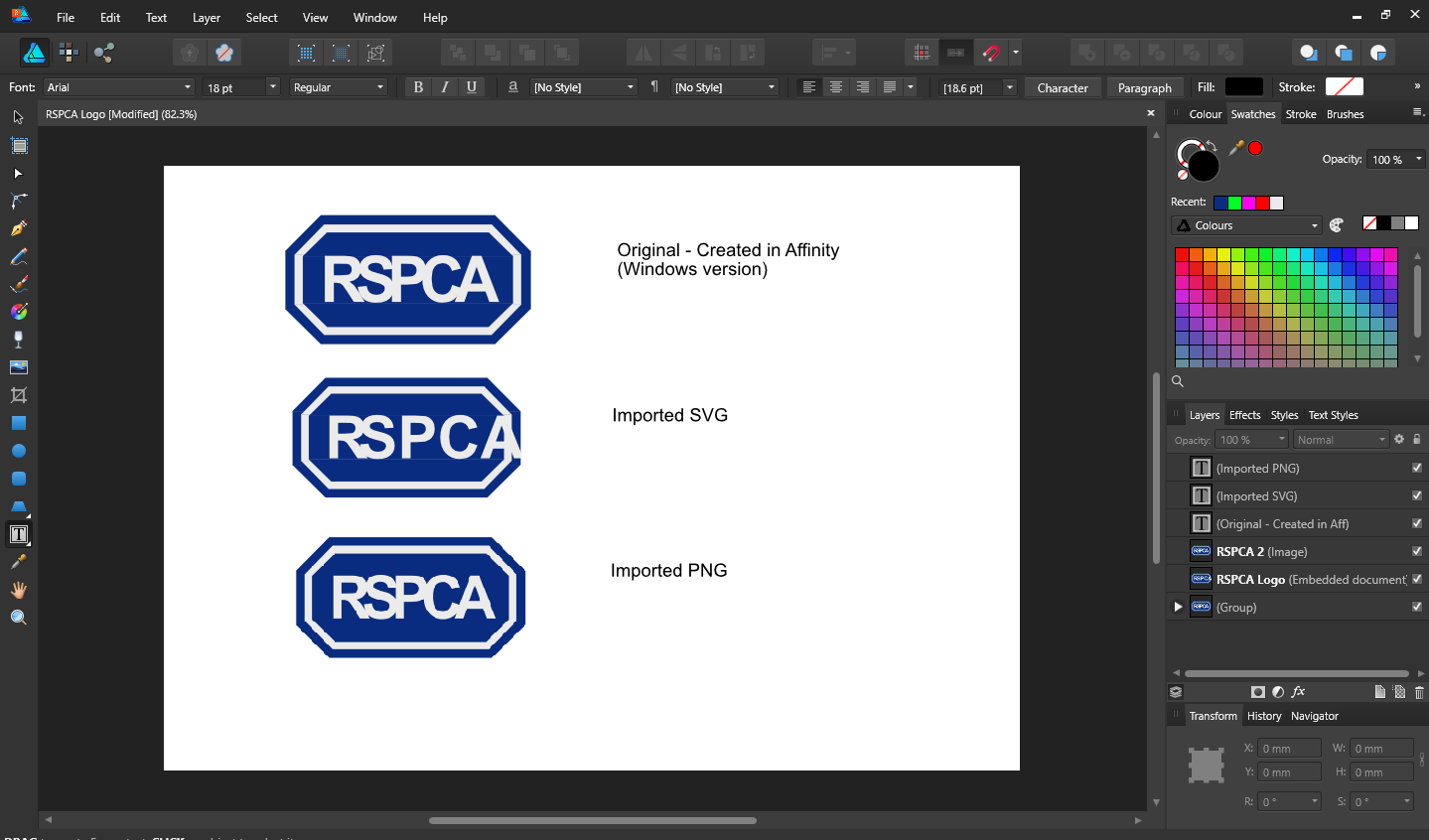This screenshot has width=1429, height=840.
Task: Switch to Export persona
Action: coord(103,53)
